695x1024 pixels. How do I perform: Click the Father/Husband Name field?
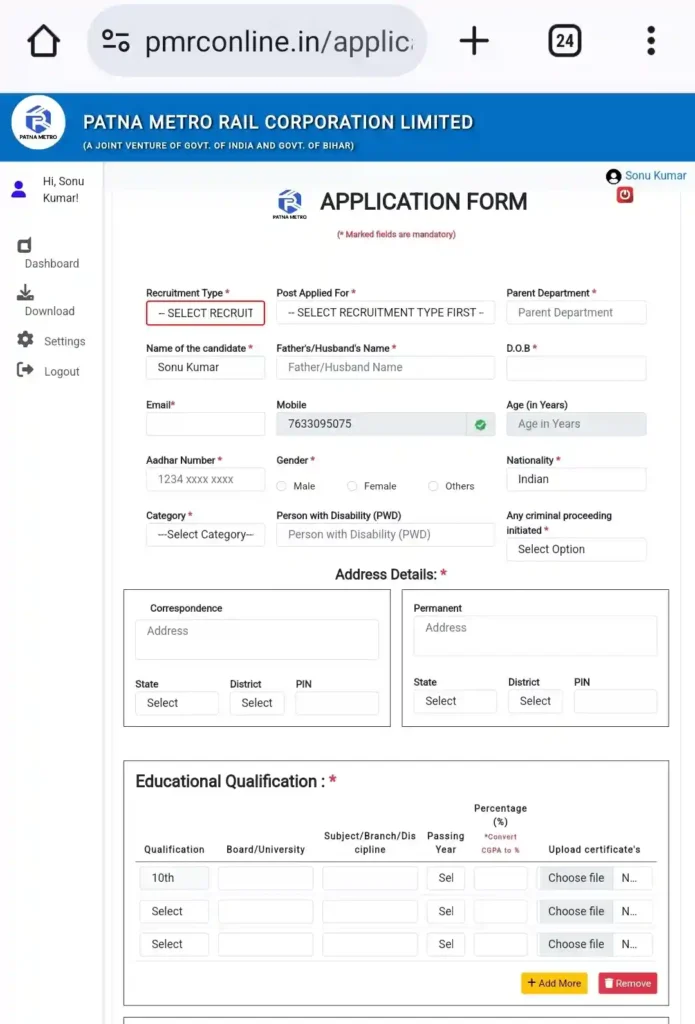385,368
